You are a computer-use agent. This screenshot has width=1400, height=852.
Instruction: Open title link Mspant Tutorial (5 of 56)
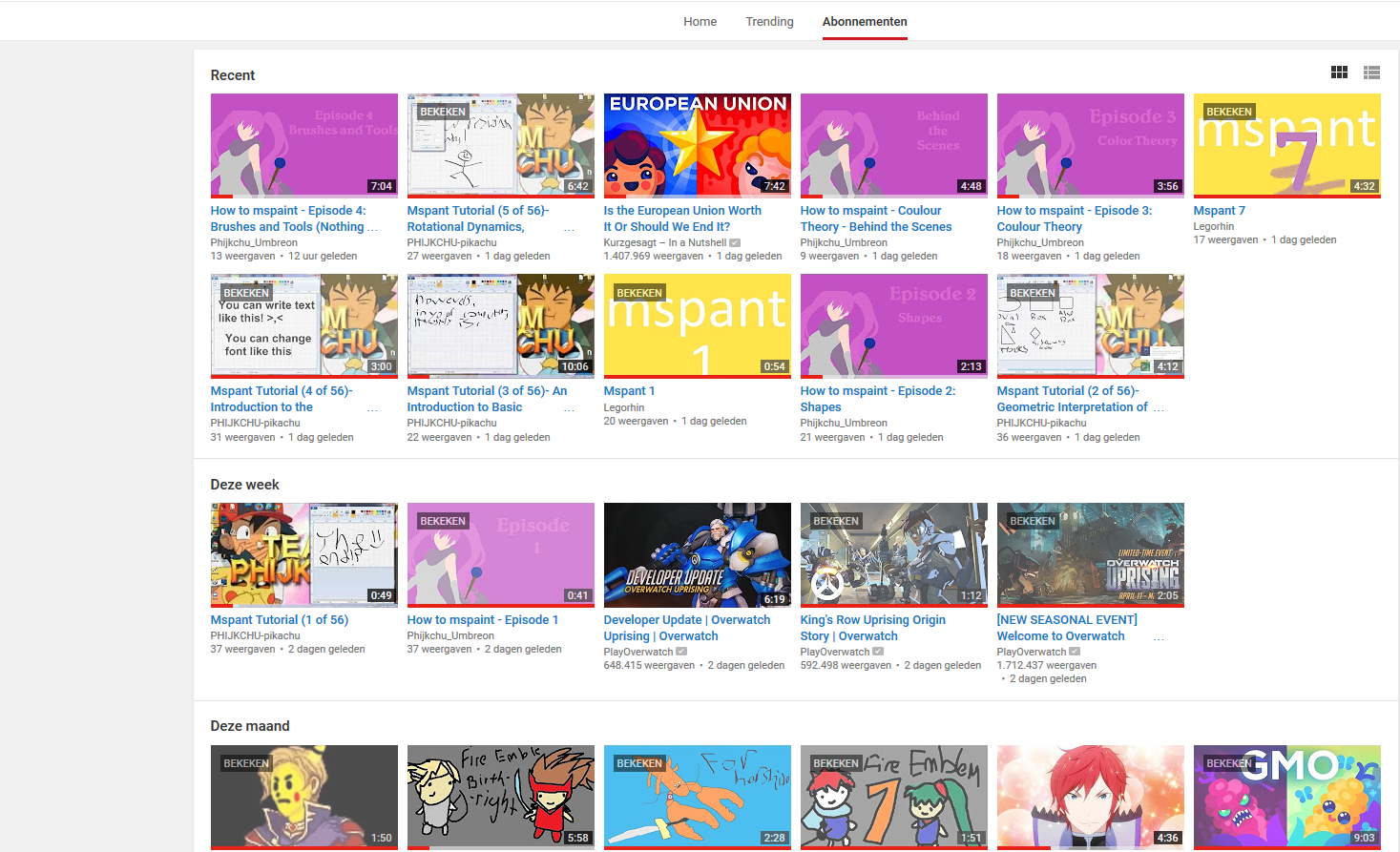click(x=478, y=218)
